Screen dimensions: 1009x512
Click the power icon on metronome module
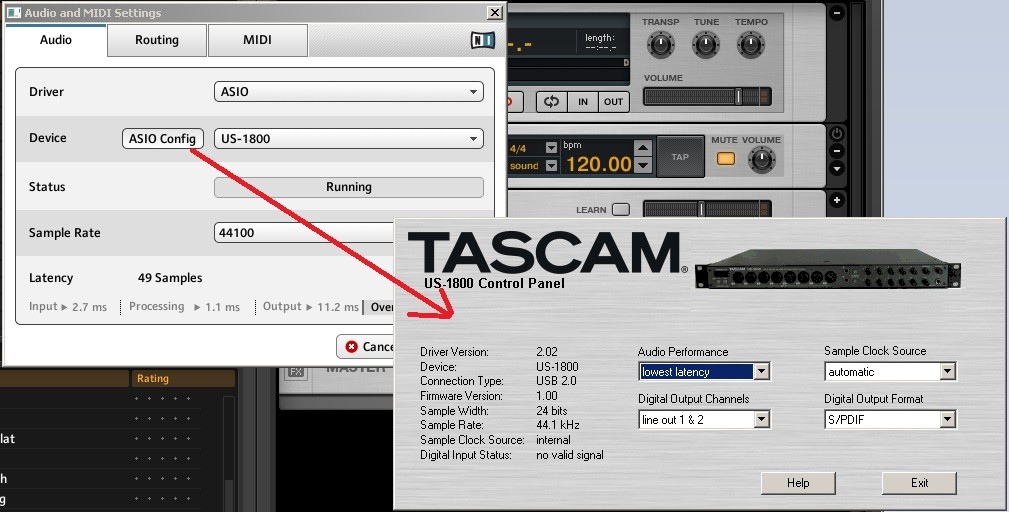point(837,134)
